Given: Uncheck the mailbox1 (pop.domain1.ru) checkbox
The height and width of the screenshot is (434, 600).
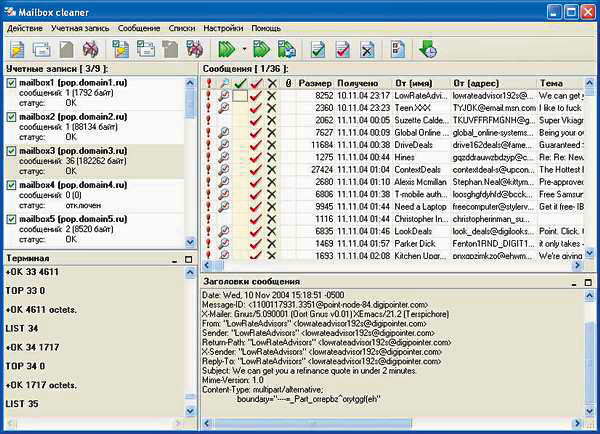Looking at the screenshot, I should coord(11,83).
